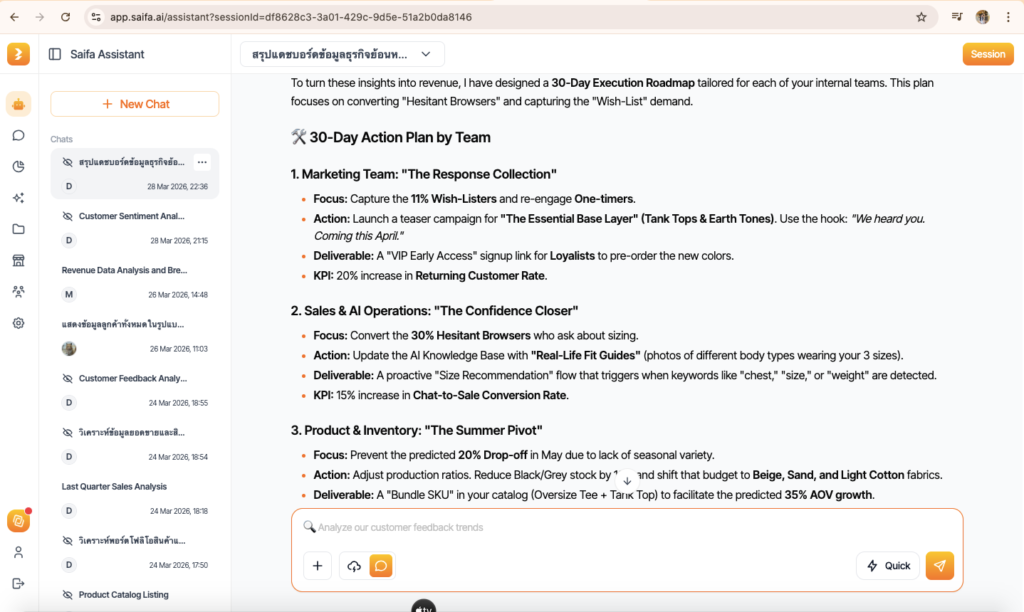Toggle hidden eye icon on first selected chat
The height and width of the screenshot is (612, 1024).
pos(67,162)
